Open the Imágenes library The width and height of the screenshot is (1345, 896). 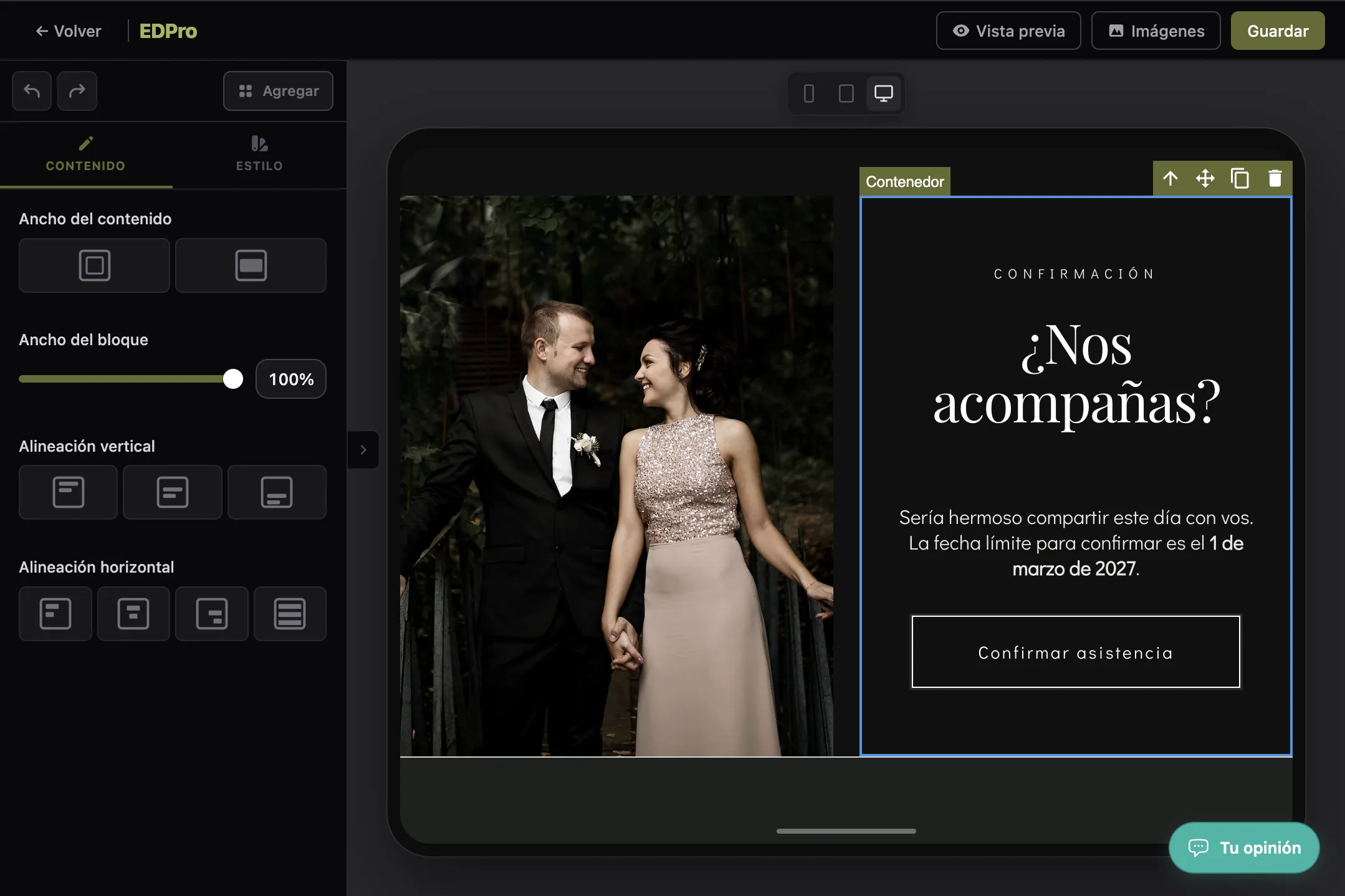(x=1156, y=31)
